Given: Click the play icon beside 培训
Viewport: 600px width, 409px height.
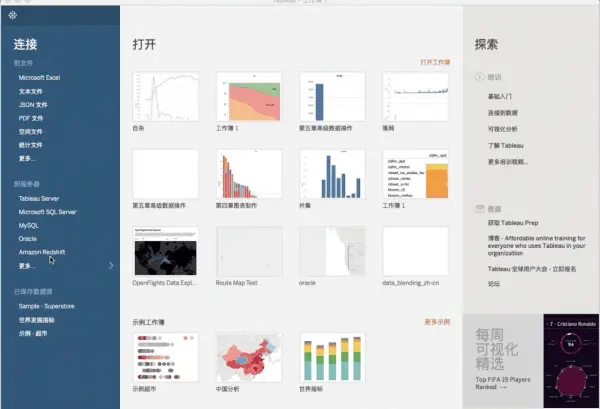Looking at the screenshot, I should point(479,77).
